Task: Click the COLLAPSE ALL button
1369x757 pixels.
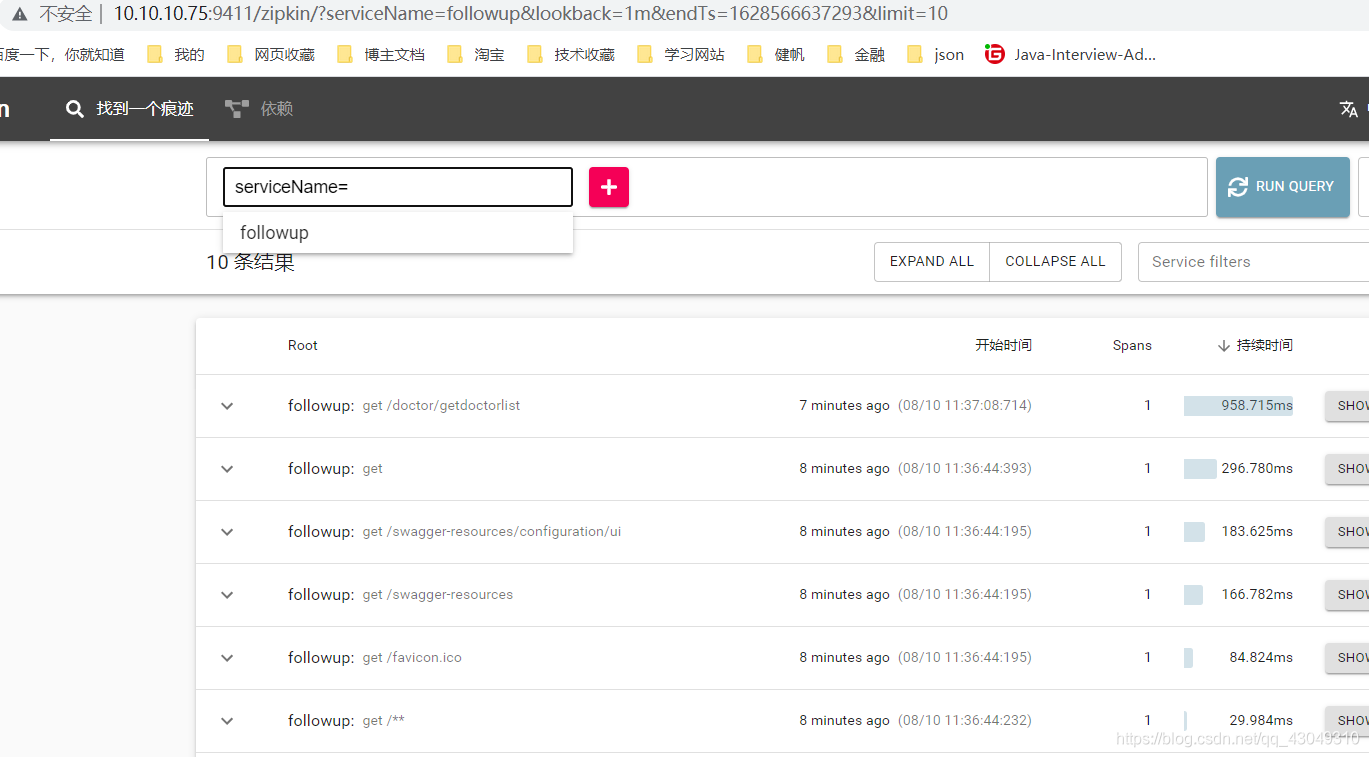Action: (x=1055, y=262)
